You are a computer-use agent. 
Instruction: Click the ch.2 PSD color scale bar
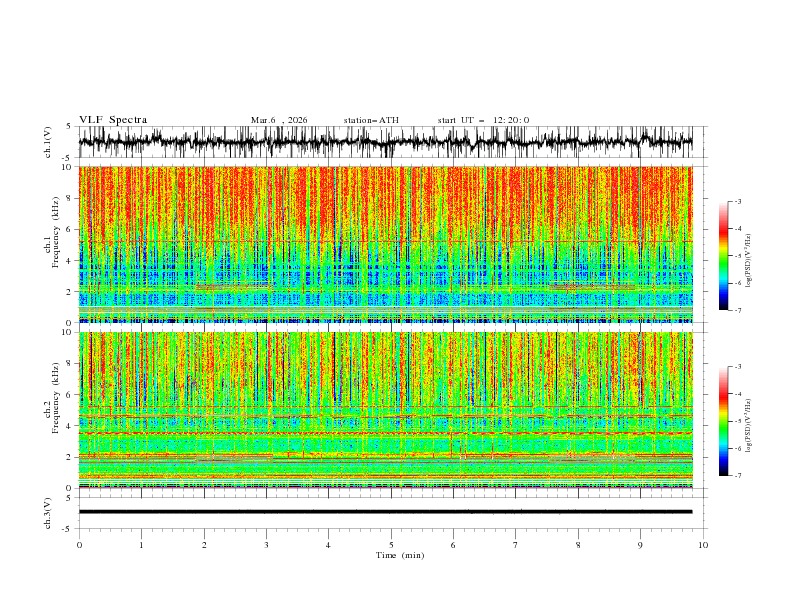723,421
